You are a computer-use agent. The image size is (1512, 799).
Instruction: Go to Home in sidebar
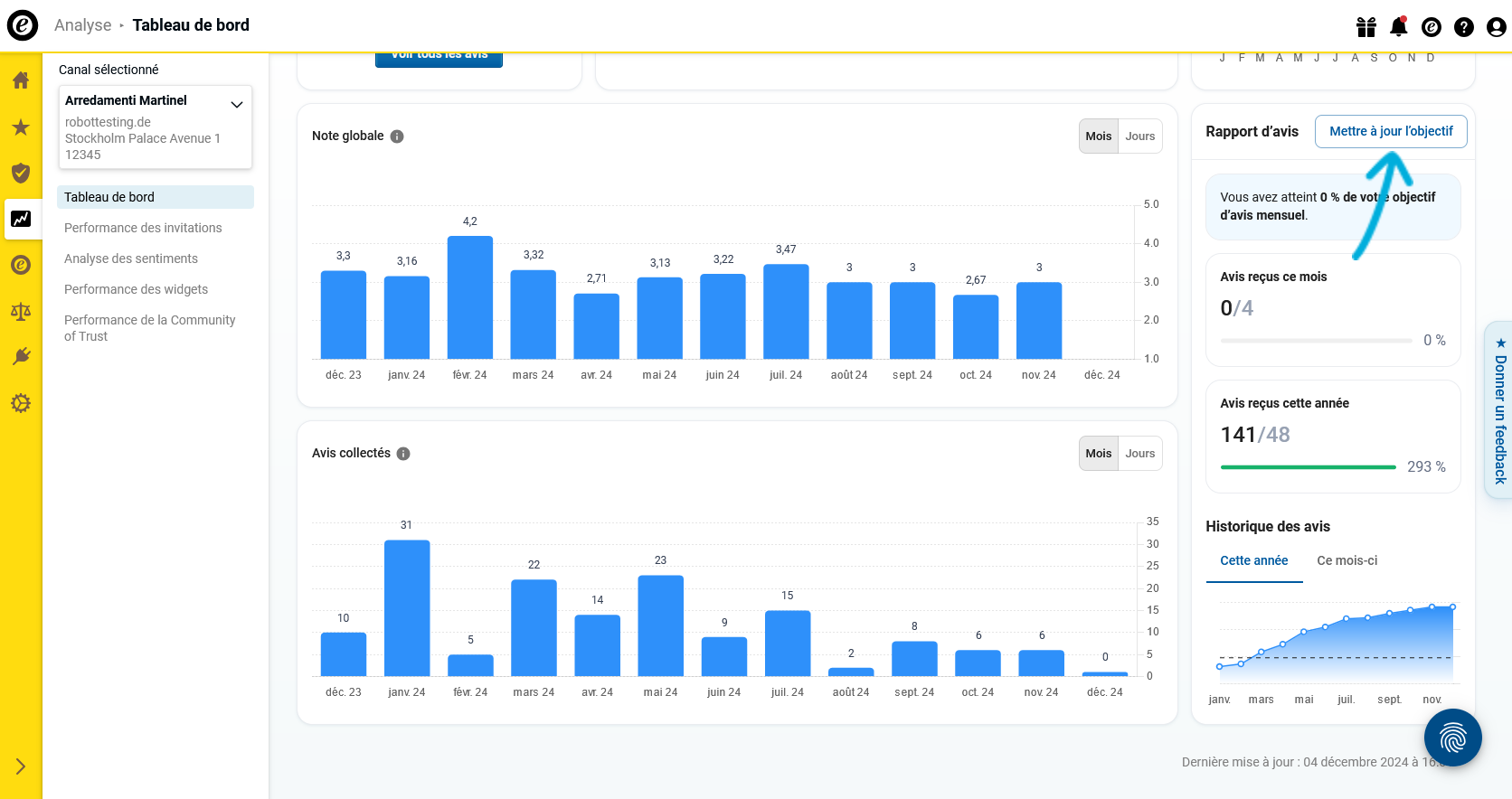(x=21, y=80)
